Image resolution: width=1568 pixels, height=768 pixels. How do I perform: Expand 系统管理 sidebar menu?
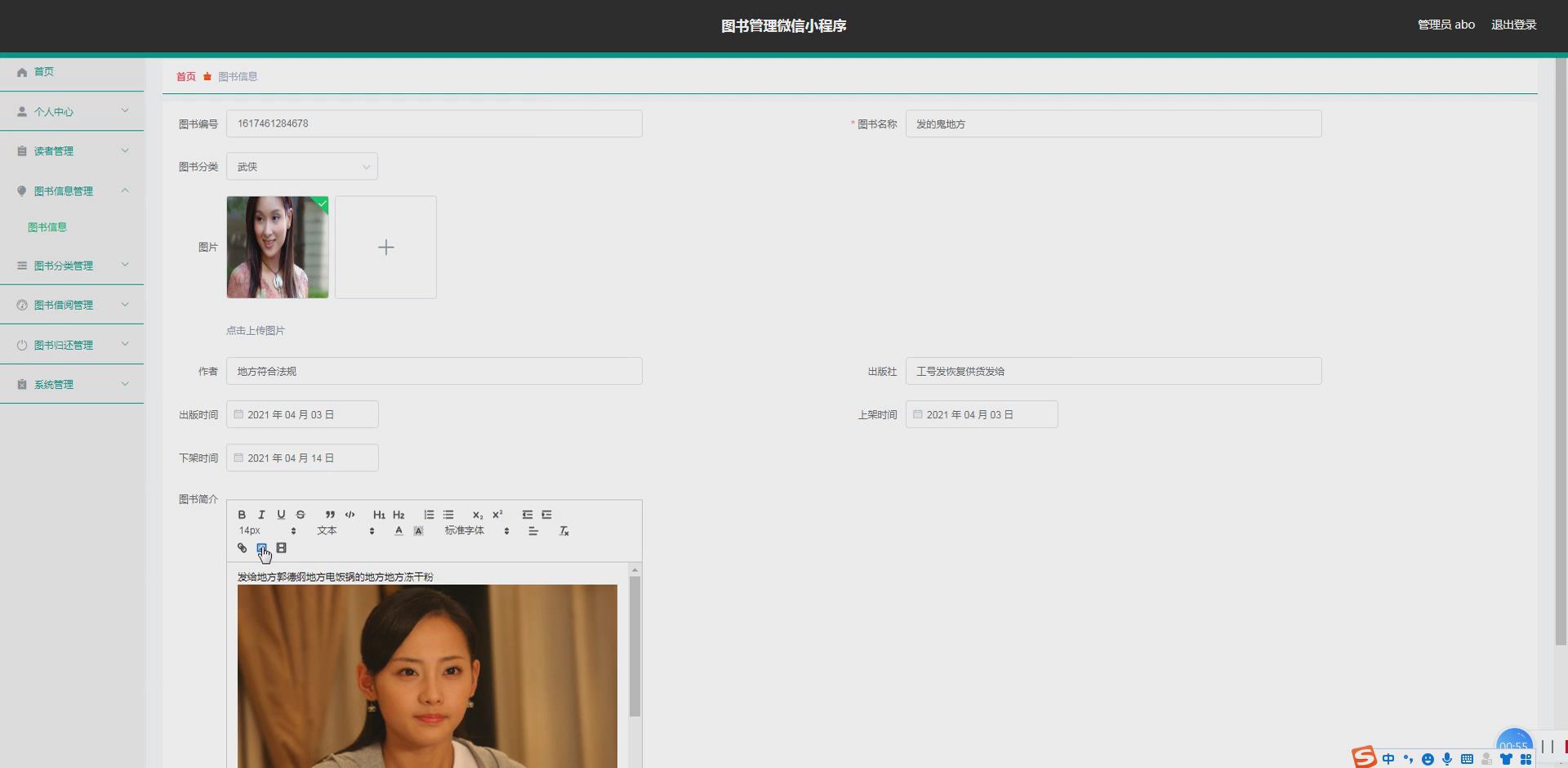(x=72, y=384)
